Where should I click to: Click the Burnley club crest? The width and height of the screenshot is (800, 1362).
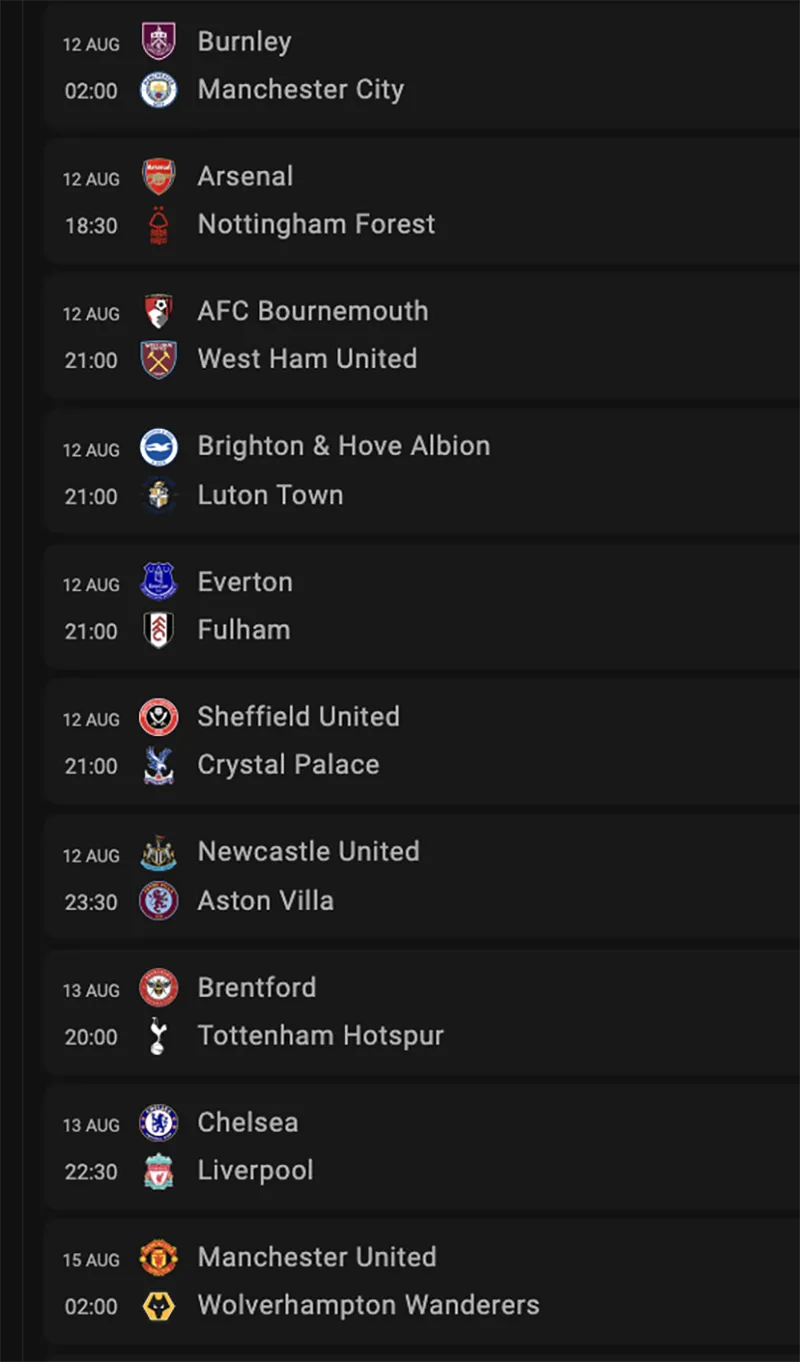click(x=159, y=42)
